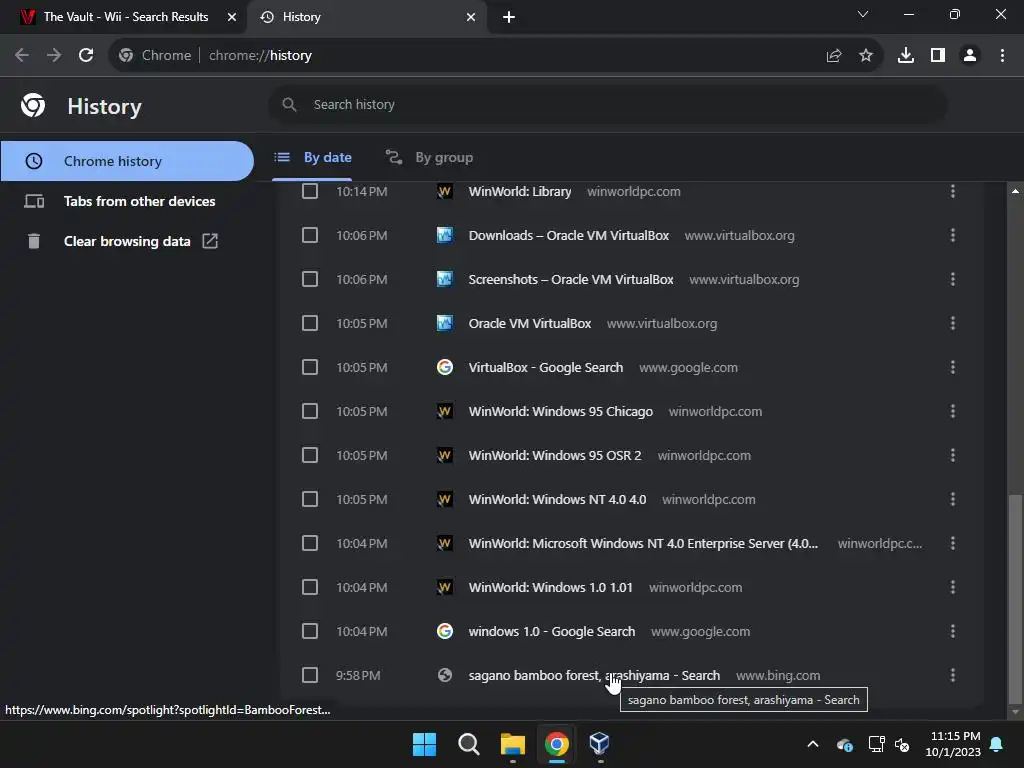Image resolution: width=1024 pixels, height=768 pixels.
Task: Open Tabs from other devices
Action: click(127, 201)
